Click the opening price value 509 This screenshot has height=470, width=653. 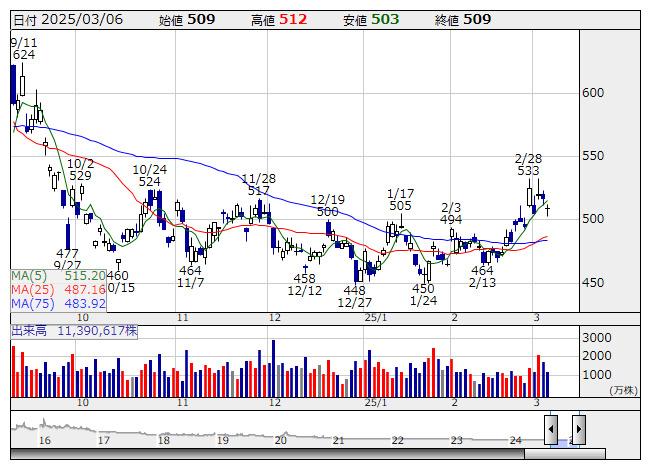(201, 19)
